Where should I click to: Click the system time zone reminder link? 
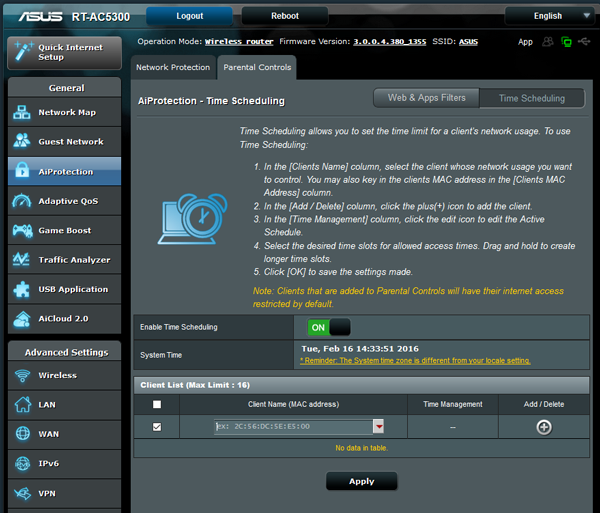pos(415,361)
